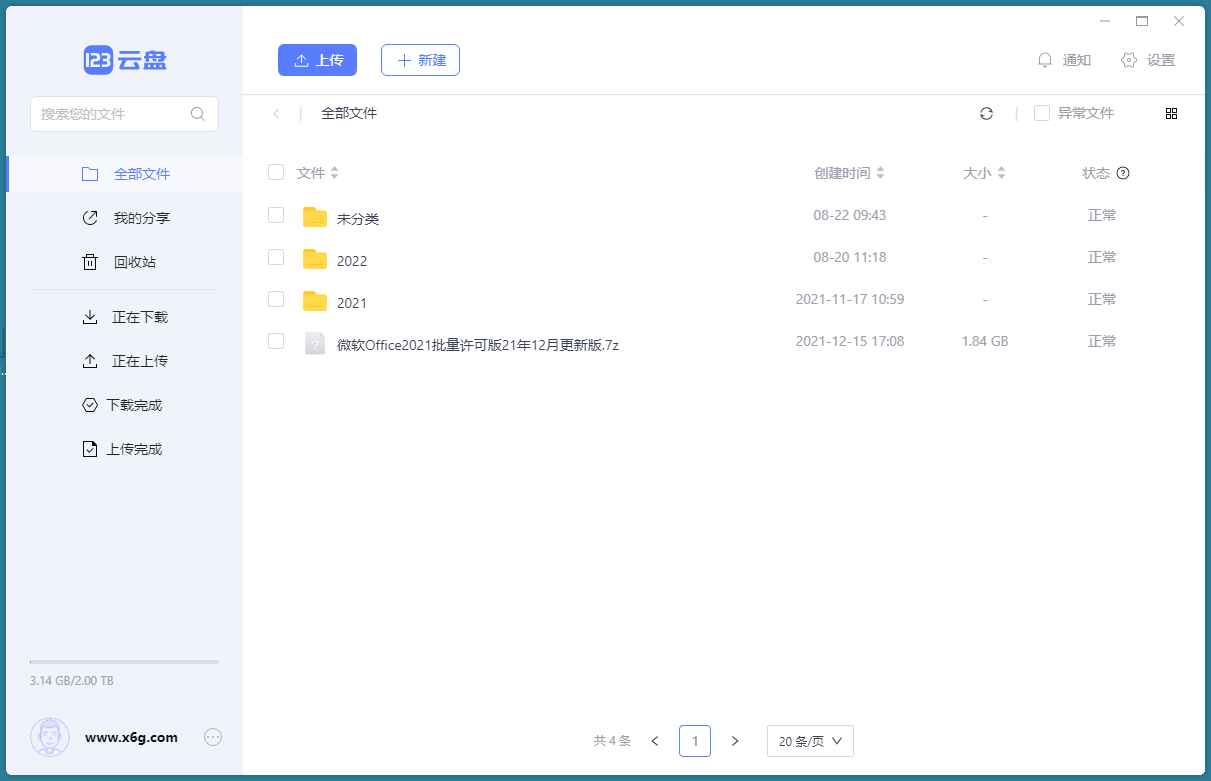Visit the www.x6g.com link
The image size is (1211, 781).
tap(128, 737)
